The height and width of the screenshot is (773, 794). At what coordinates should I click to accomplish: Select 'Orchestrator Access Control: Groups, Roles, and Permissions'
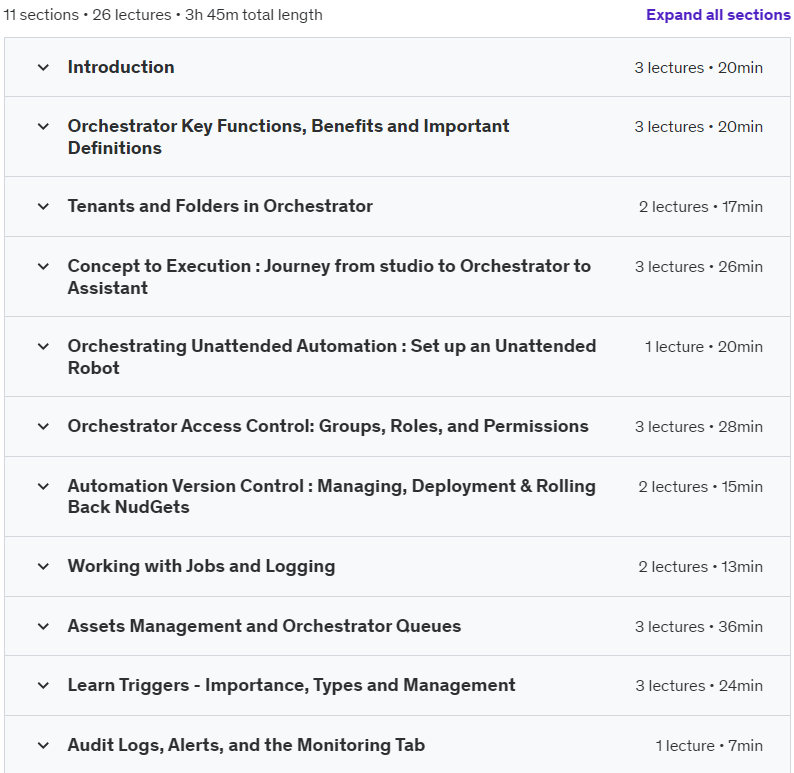328,426
